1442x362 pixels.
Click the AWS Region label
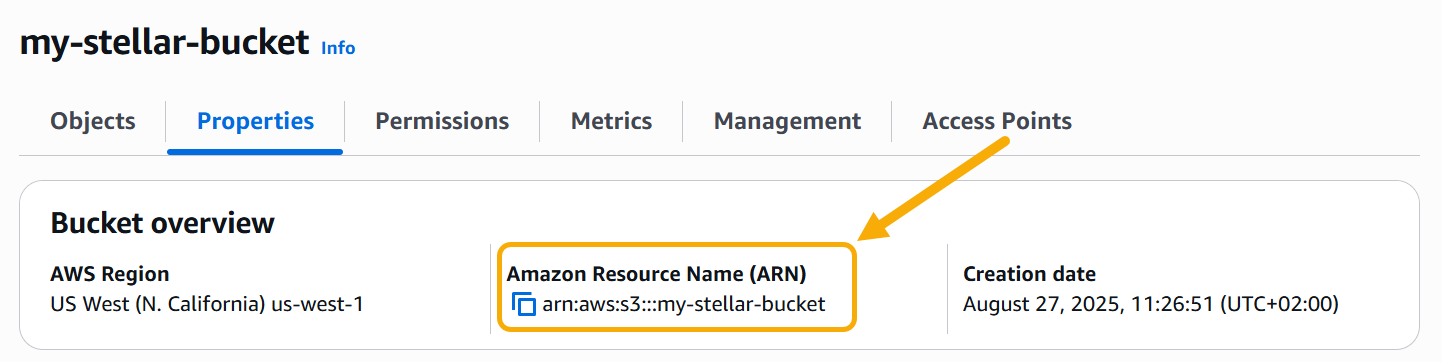[109, 274]
